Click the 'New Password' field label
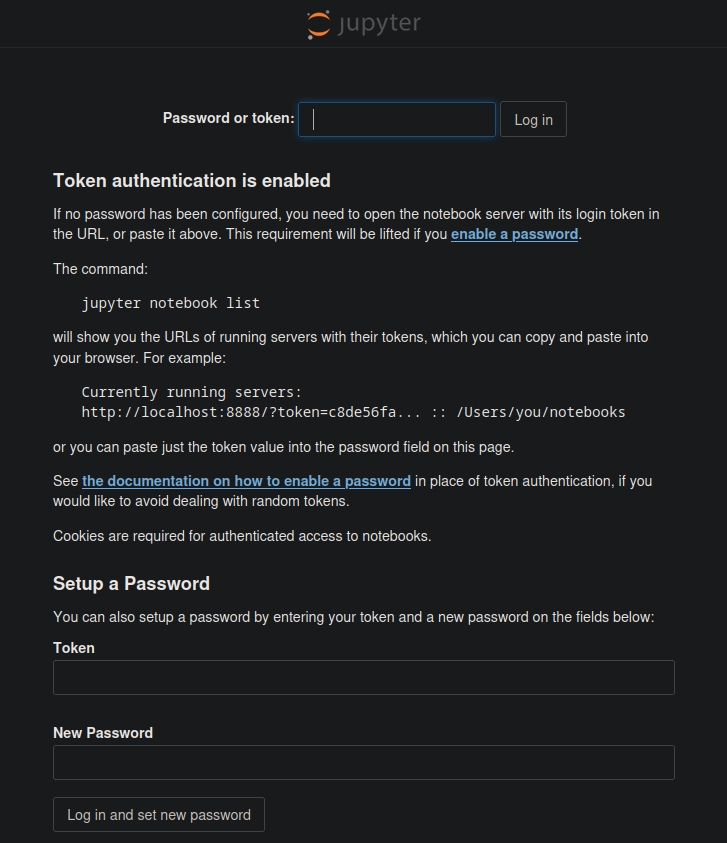The height and width of the screenshot is (843, 727). pos(103,733)
